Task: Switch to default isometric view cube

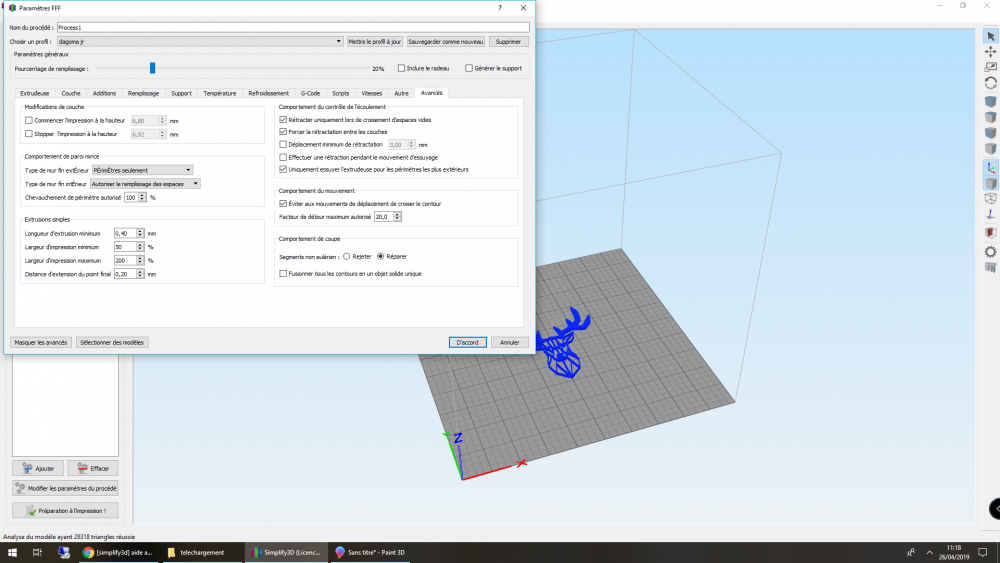Action: point(990,101)
